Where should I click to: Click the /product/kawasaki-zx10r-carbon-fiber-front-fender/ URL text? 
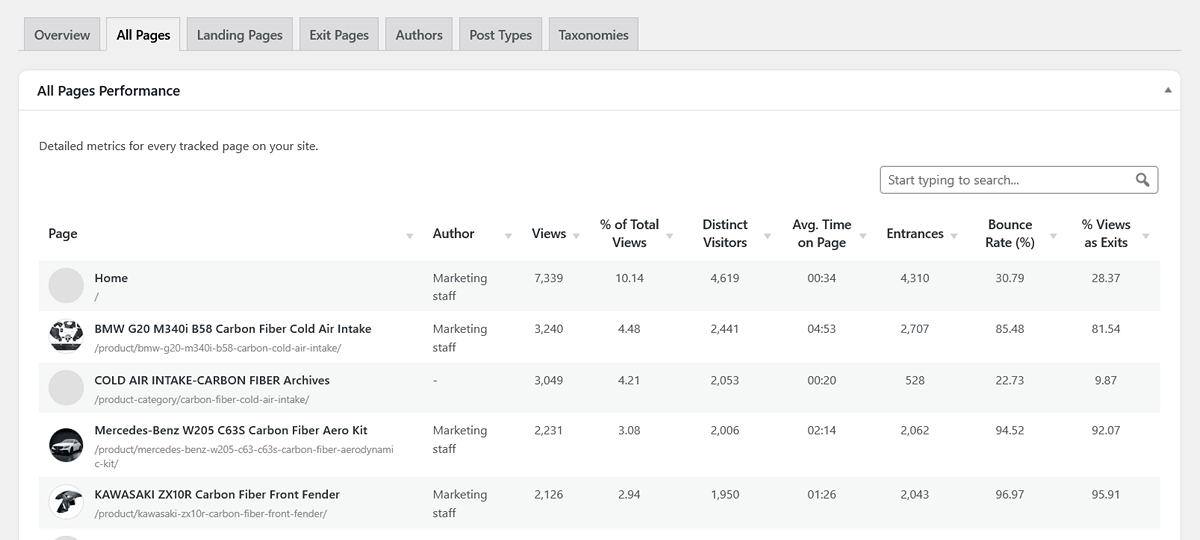pyautogui.click(x=211, y=514)
